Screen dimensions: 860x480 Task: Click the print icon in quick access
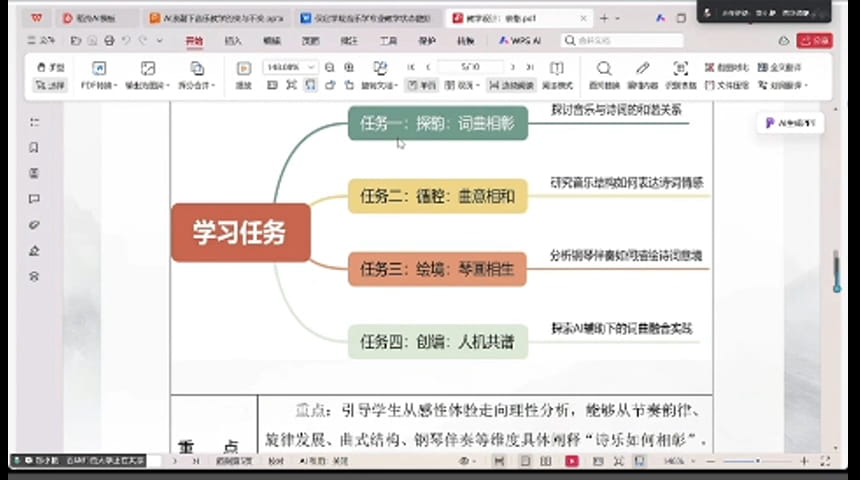pos(109,41)
